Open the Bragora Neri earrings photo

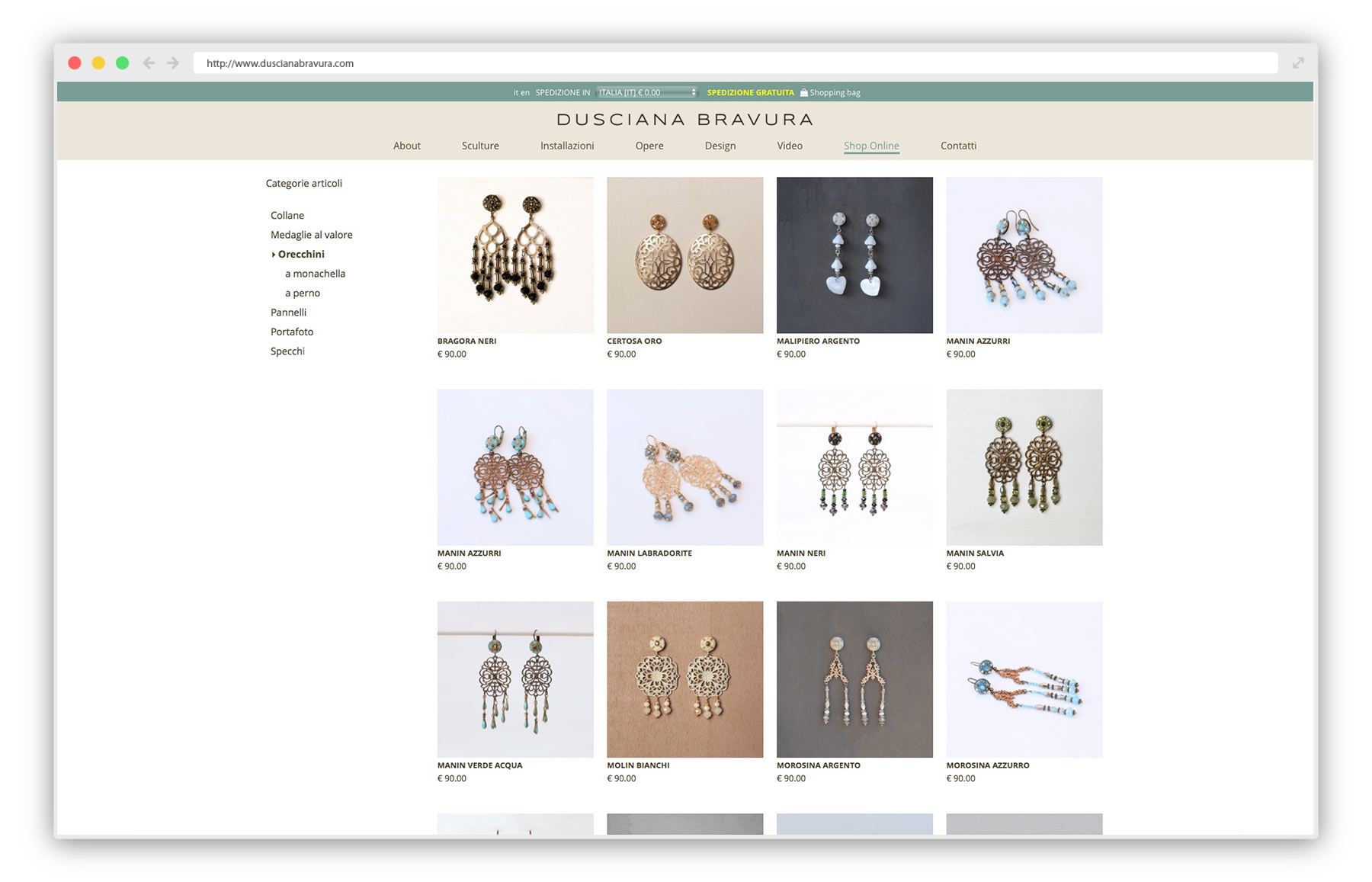pyautogui.click(x=515, y=255)
